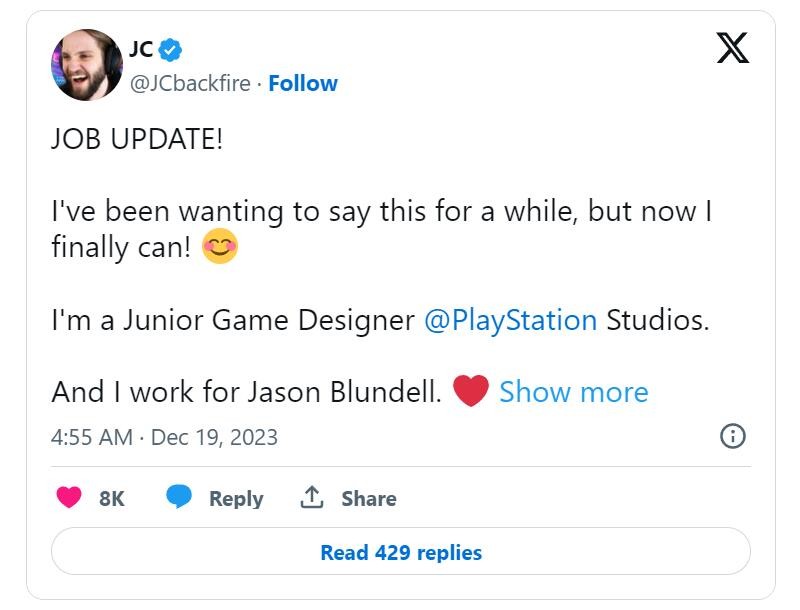Click the Read 429 replies button
The image size is (800, 610).
pos(401,552)
